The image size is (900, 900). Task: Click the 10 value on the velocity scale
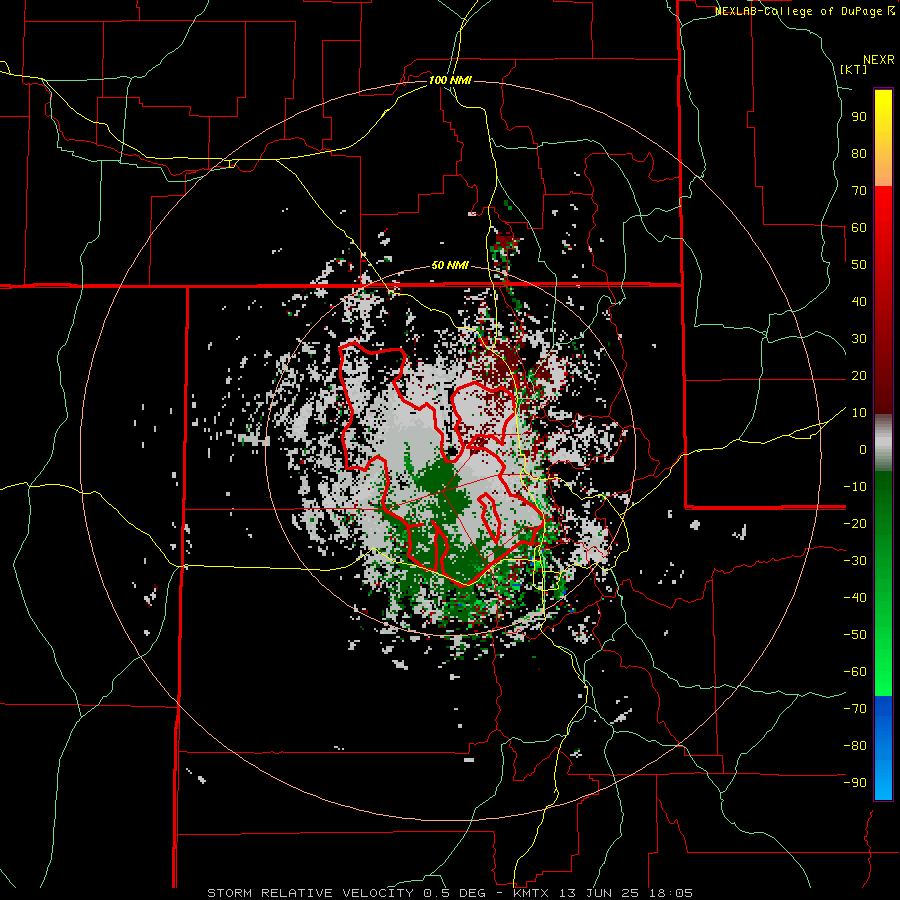coord(859,413)
